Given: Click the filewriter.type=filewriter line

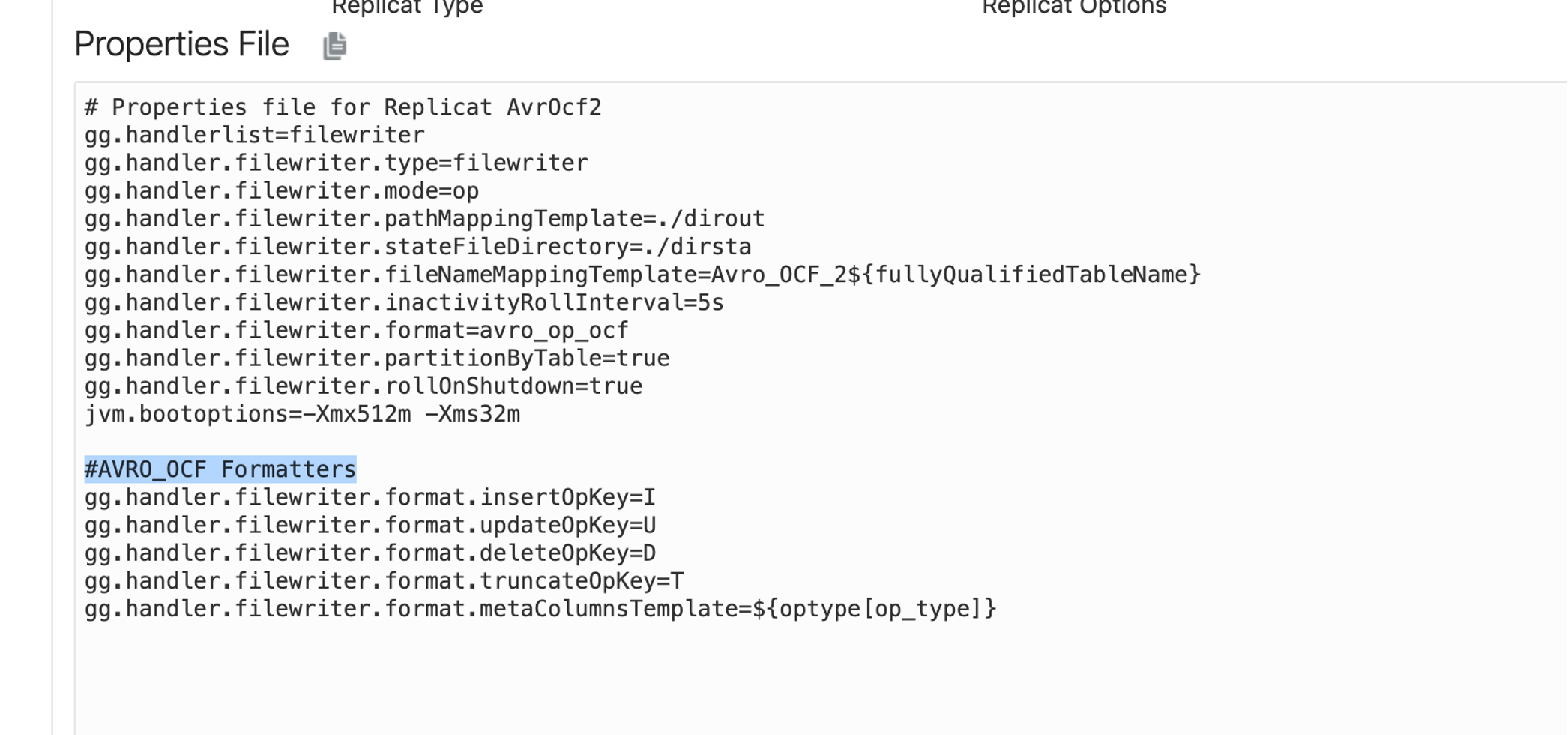Looking at the screenshot, I should tap(336, 163).
